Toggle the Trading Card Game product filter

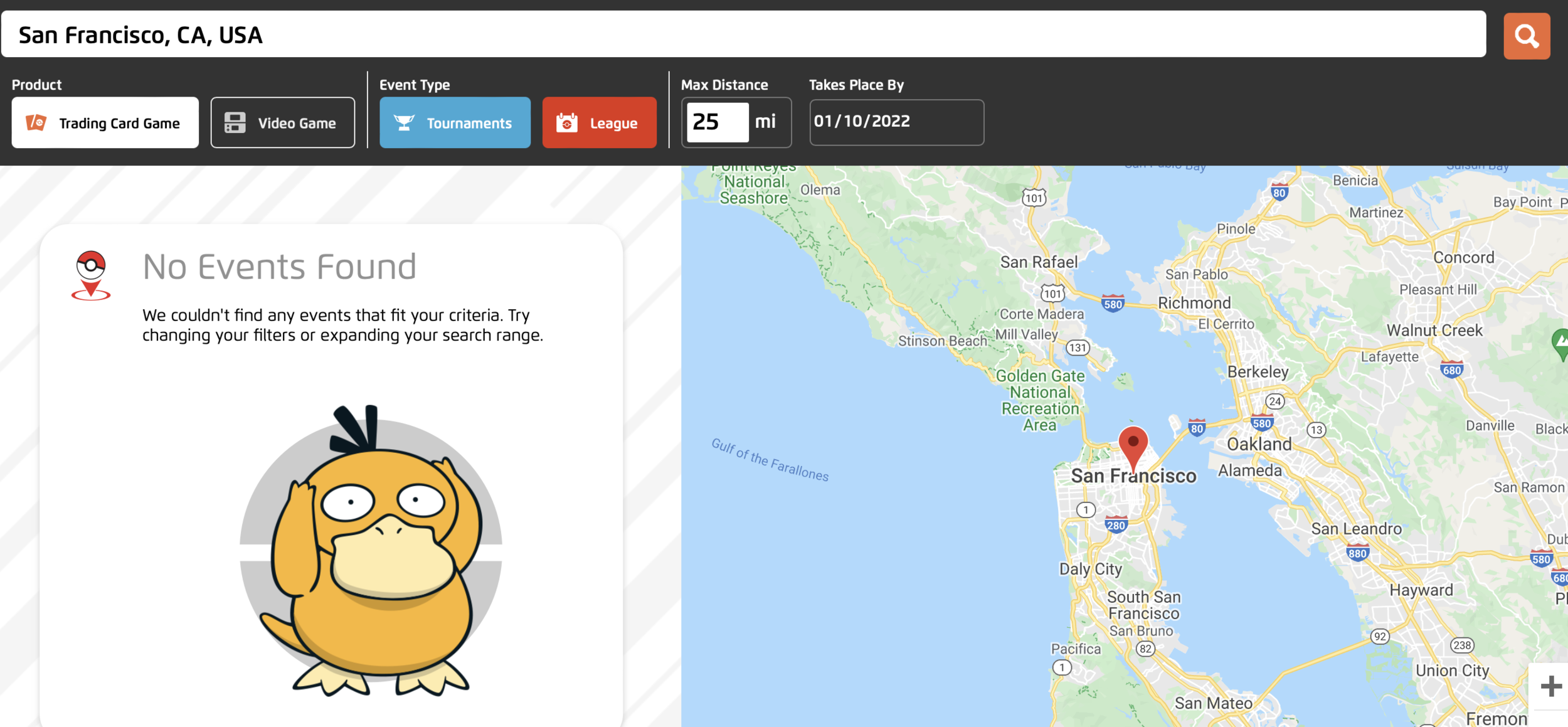105,123
